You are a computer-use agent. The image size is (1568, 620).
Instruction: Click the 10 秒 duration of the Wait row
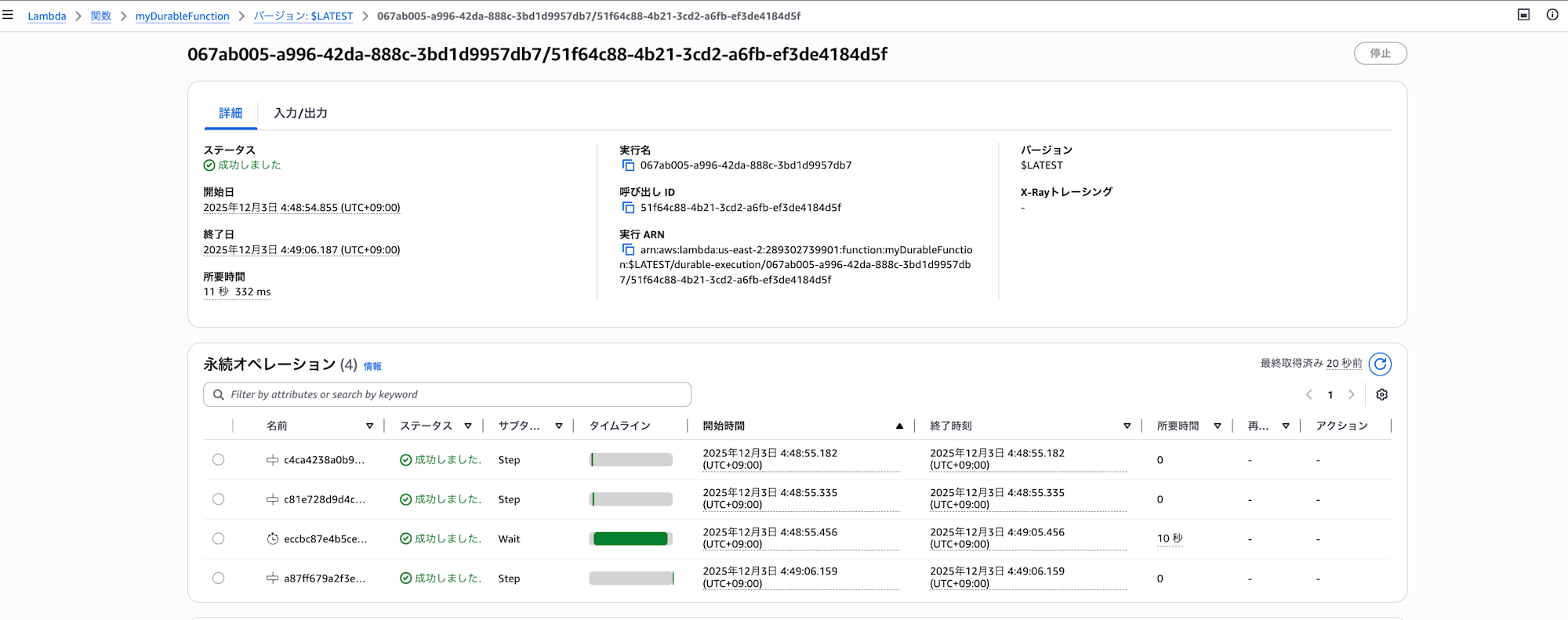pos(1170,538)
